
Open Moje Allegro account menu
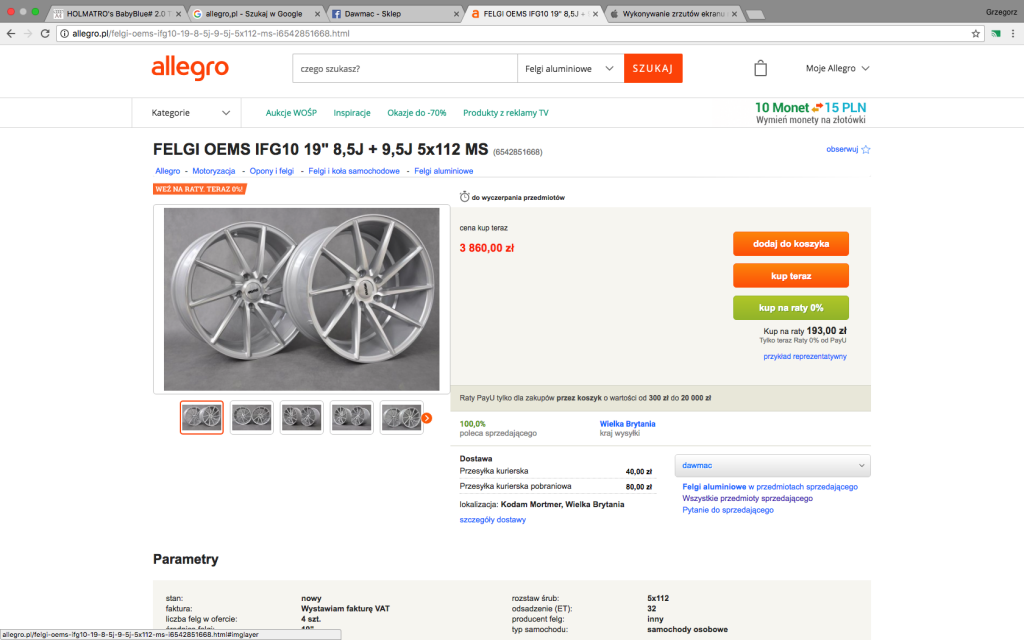837,68
